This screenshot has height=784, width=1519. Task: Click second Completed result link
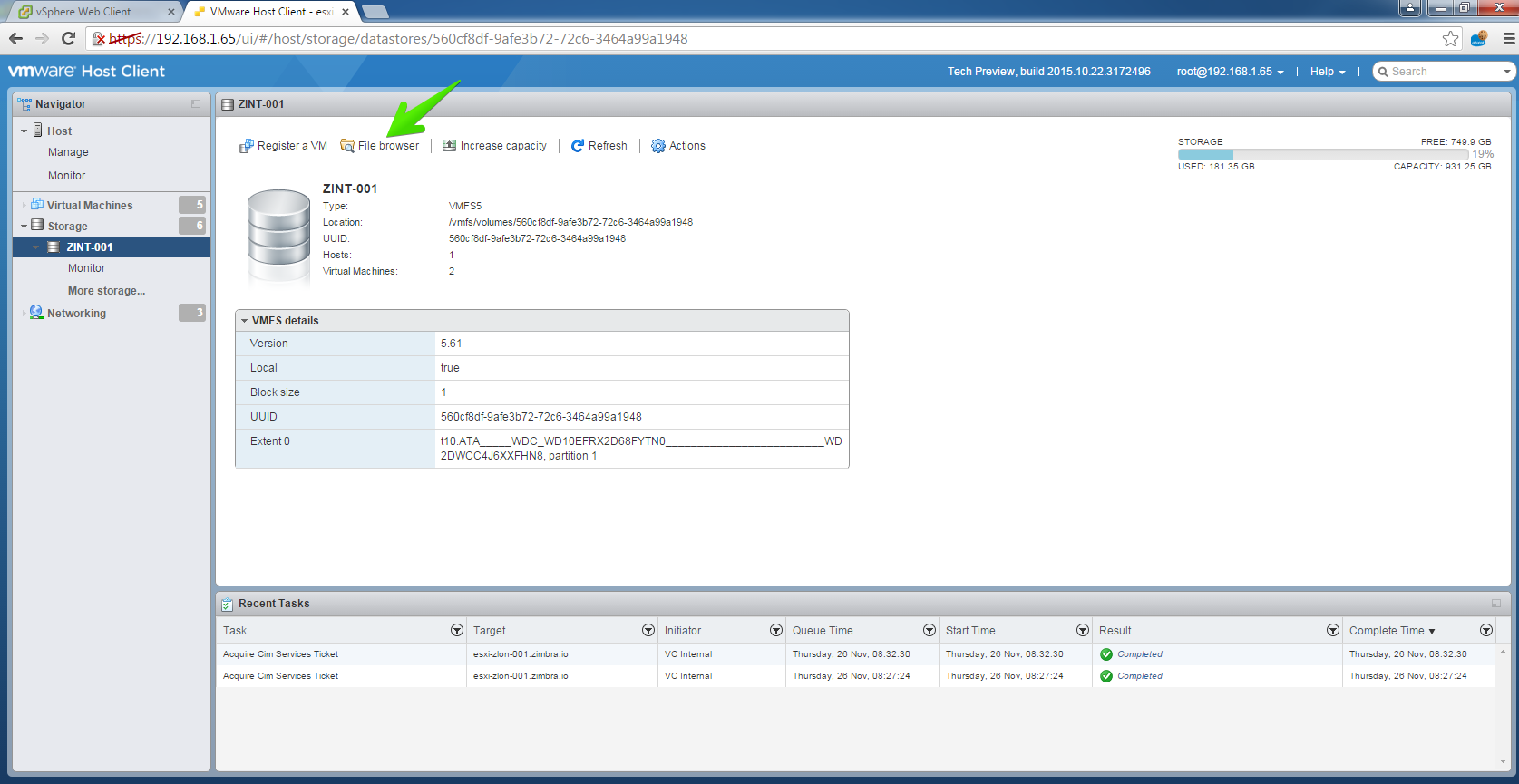1140,676
